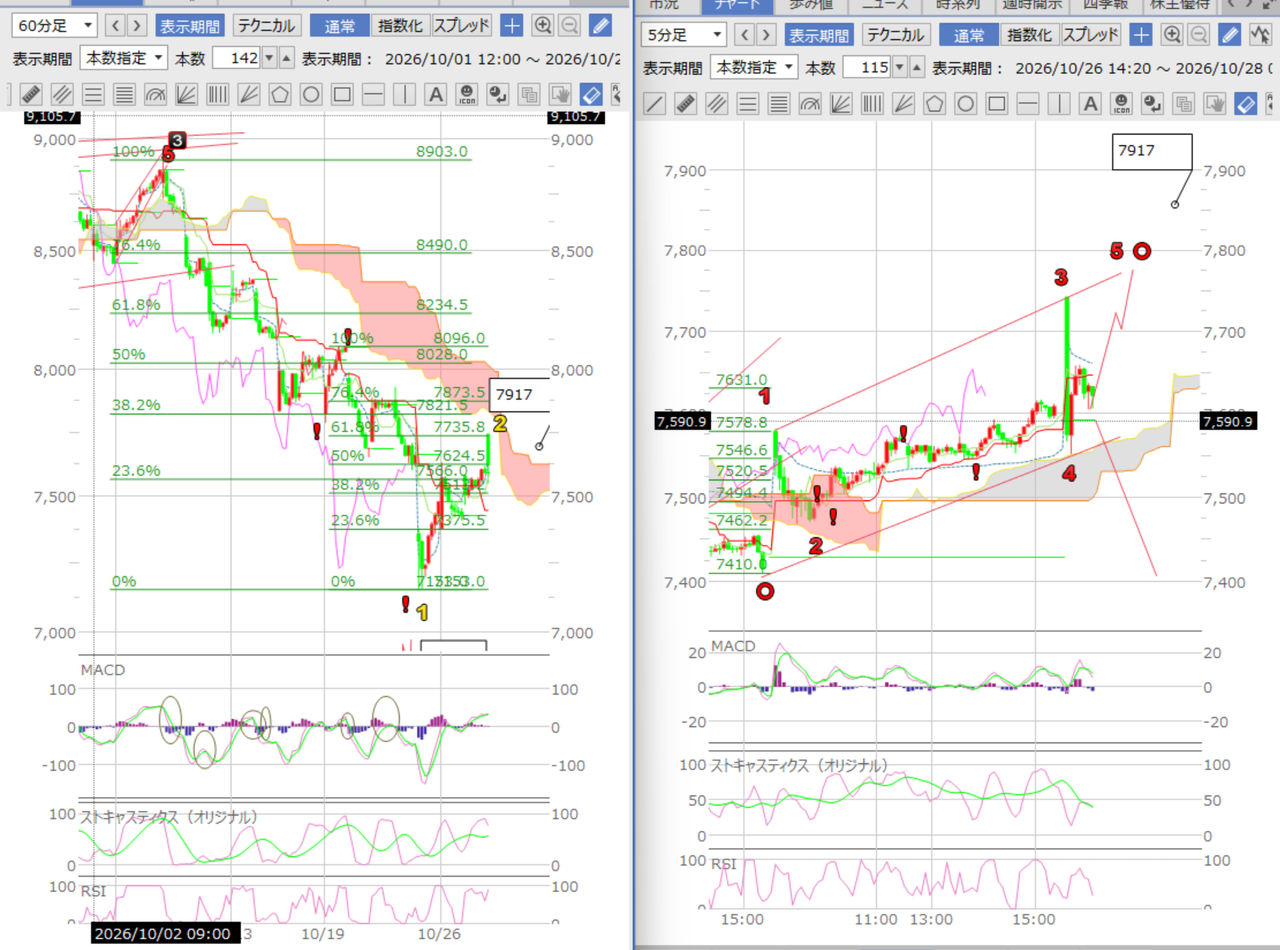Pick the vertical line tool in left chart
The width and height of the screenshot is (1280, 950).
(x=404, y=95)
